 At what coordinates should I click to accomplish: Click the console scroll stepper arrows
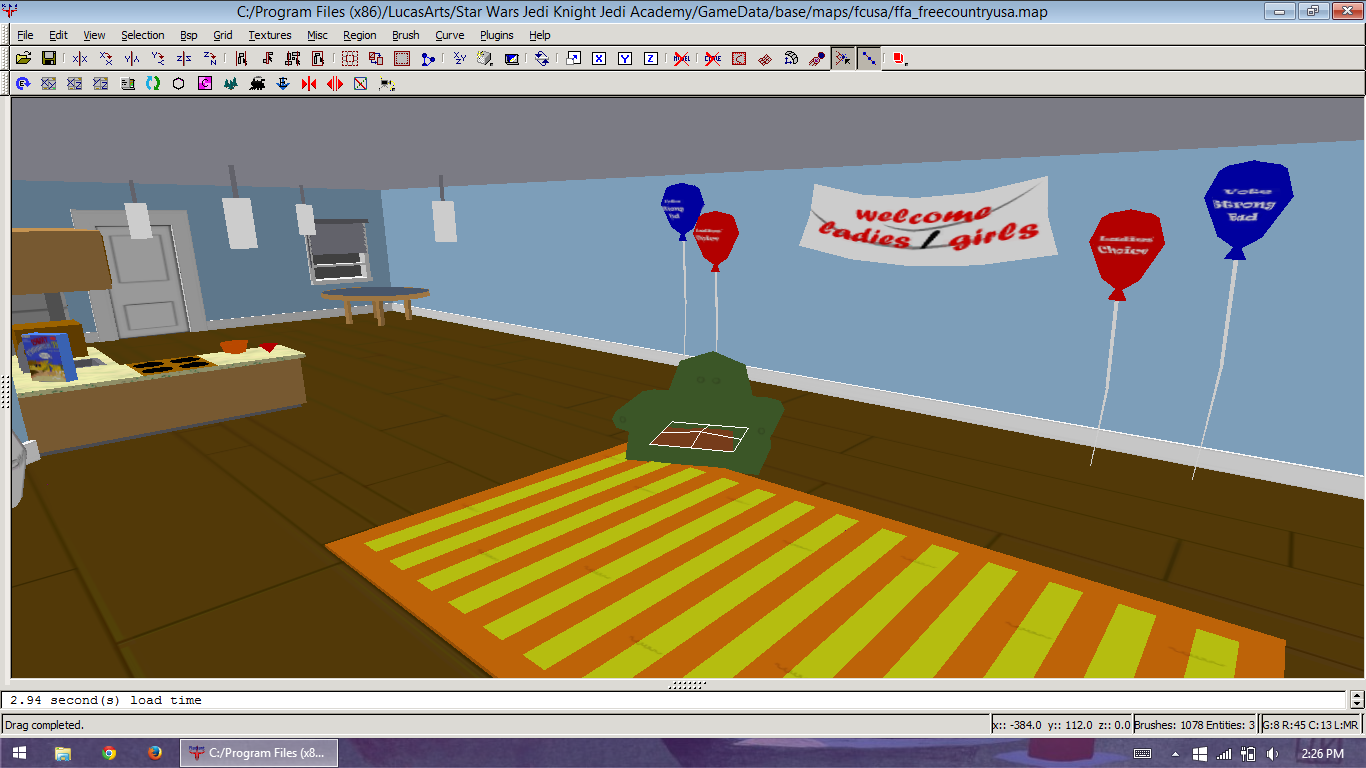1357,700
